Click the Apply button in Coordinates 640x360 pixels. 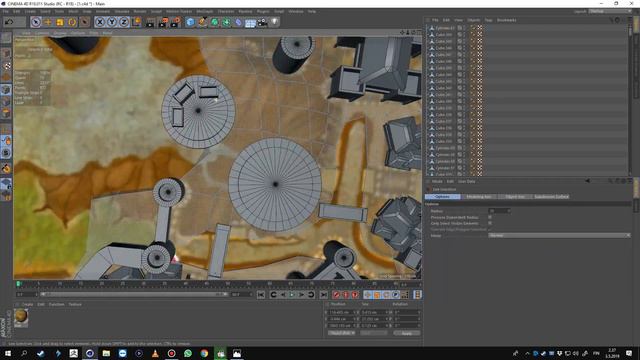pyautogui.click(x=407, y=333)
